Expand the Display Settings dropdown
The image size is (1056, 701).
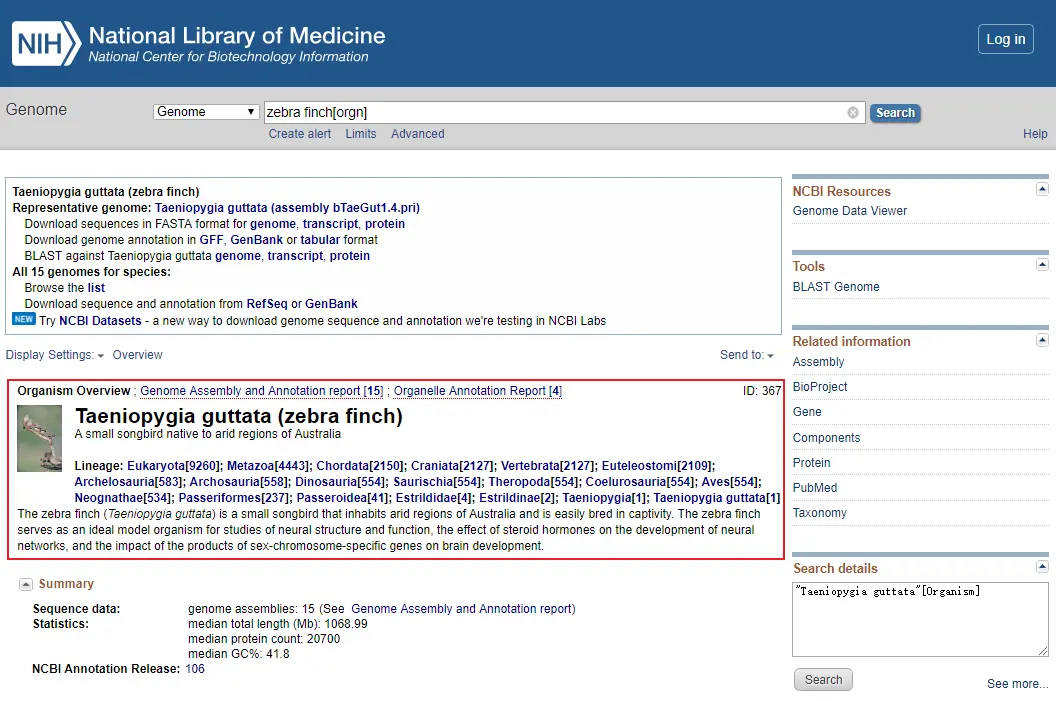pos(55,355)
